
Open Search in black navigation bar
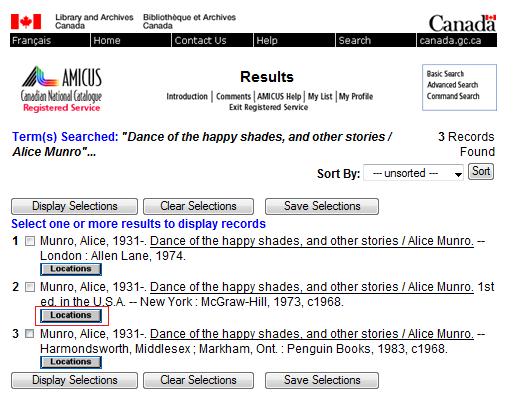tap(354, 40)
